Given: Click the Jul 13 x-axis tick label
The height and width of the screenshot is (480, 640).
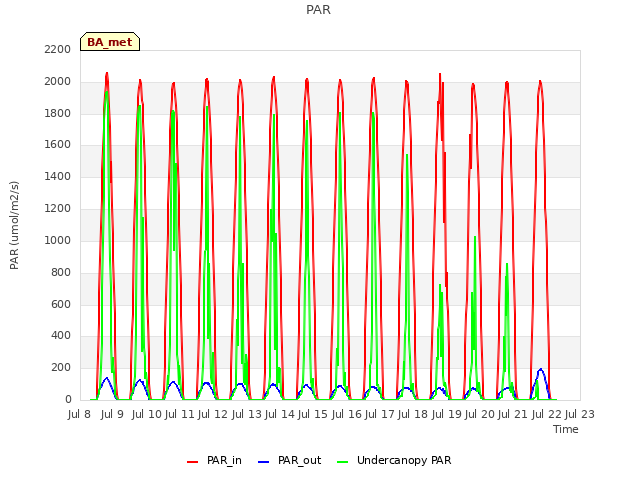Looking at the screenshot, I should [x=247, y=414].
